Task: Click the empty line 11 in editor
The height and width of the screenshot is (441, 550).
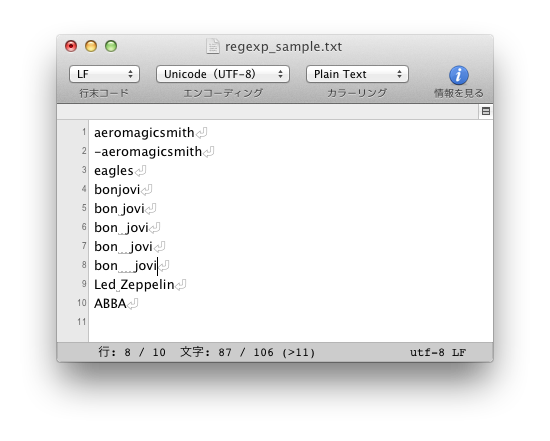Action: coord(291,322)
